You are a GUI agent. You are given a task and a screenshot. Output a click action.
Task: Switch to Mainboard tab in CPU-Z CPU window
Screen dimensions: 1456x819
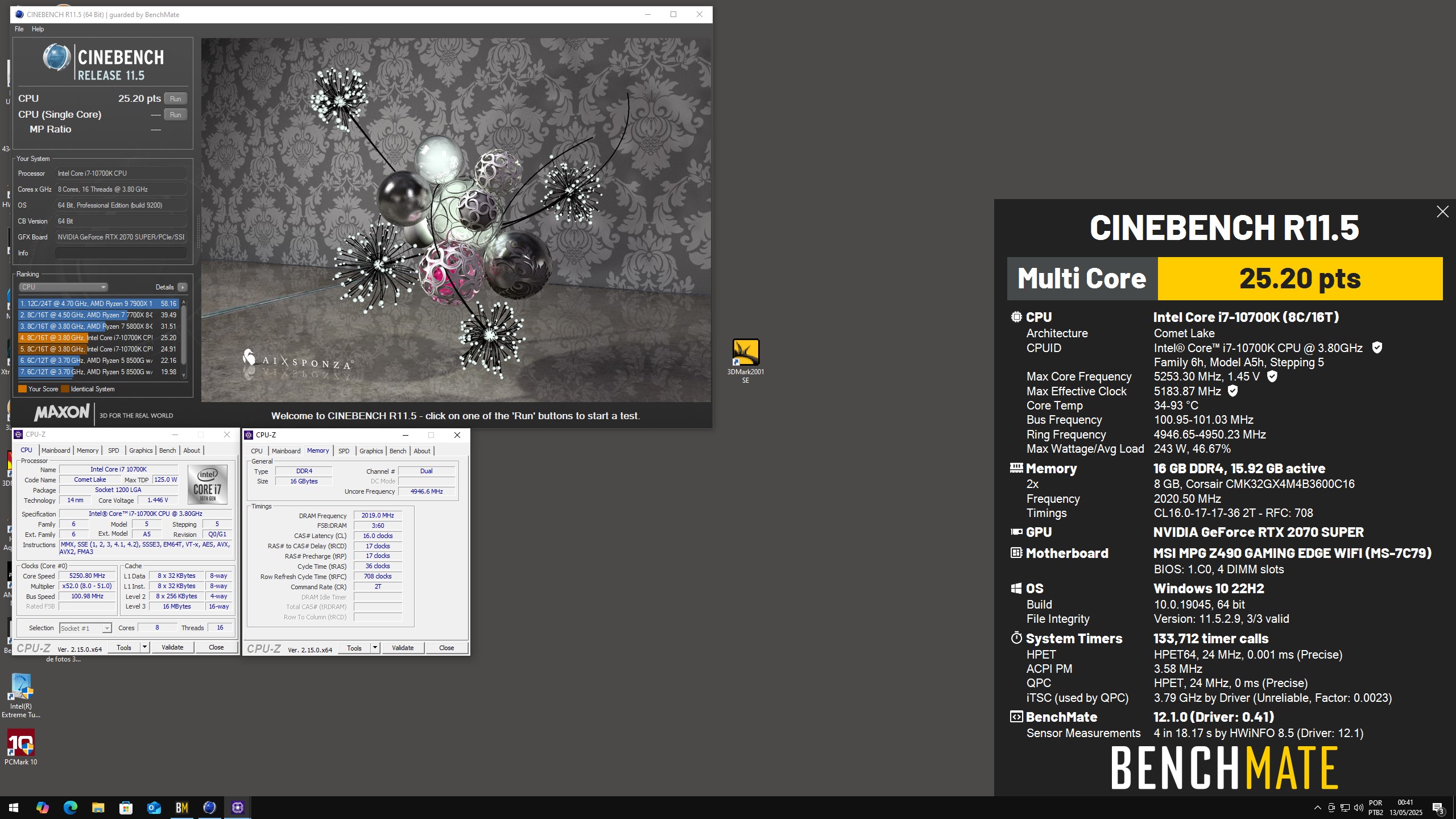click(x=56, y=450)
